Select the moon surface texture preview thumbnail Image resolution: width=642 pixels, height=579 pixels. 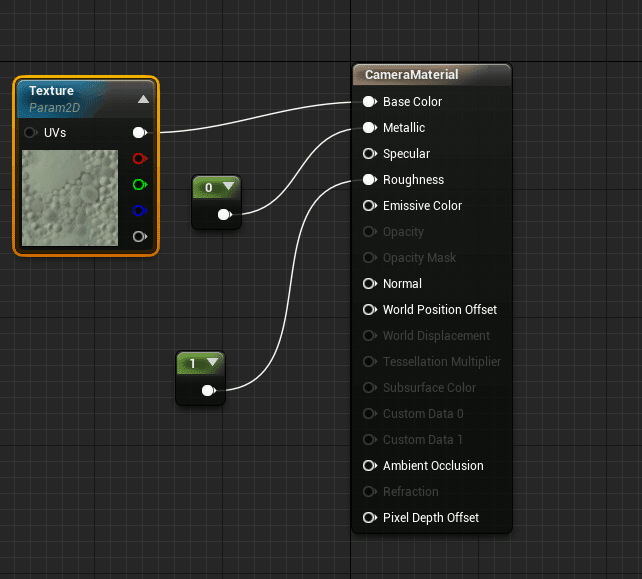70,198
